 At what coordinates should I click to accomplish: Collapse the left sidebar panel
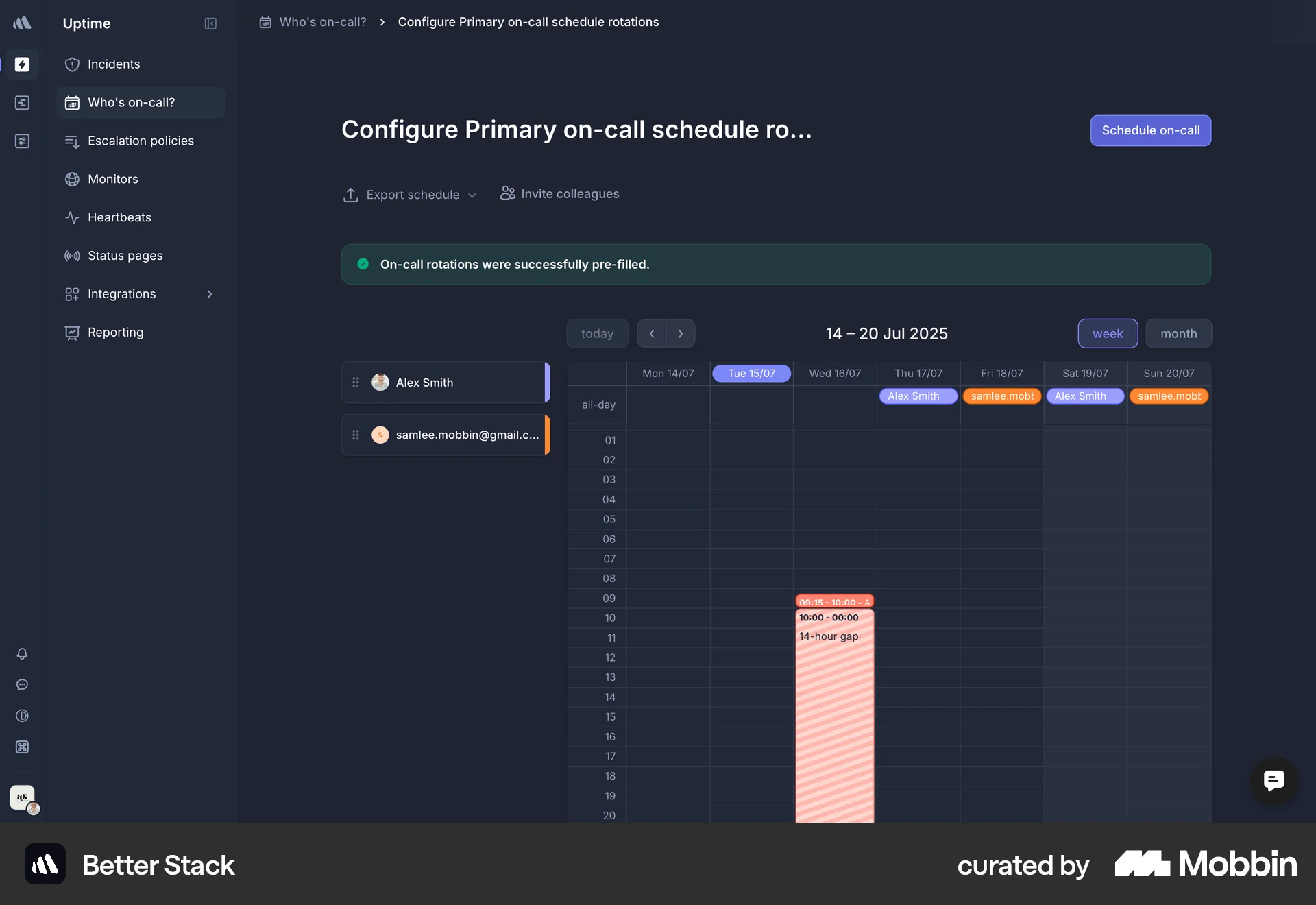pos(210,23)
